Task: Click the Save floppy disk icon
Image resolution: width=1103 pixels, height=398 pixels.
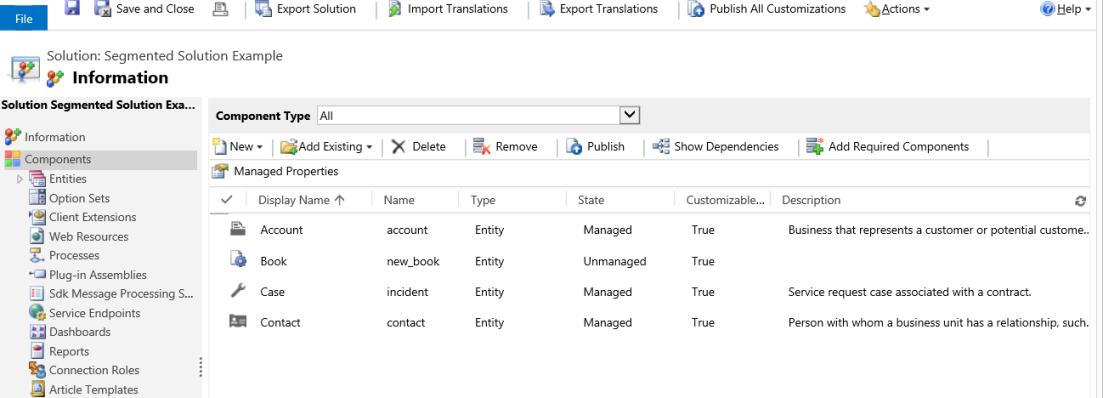Action: point(71,9)
